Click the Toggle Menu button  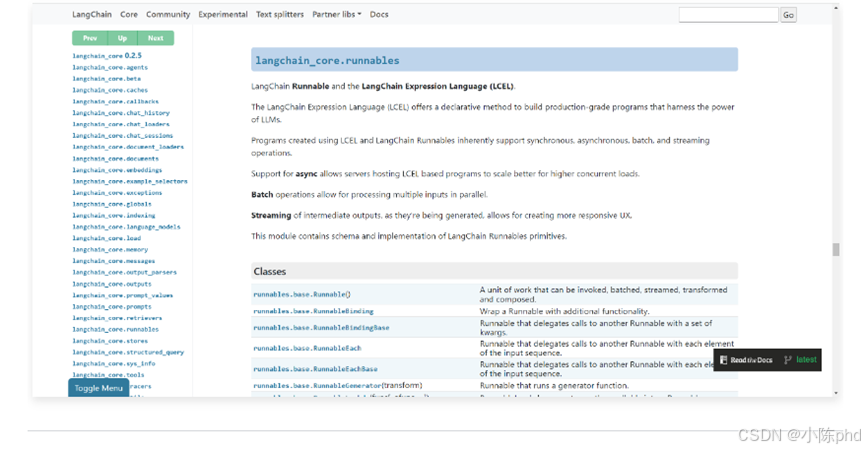pyautogui.click(x=98, y=388)
